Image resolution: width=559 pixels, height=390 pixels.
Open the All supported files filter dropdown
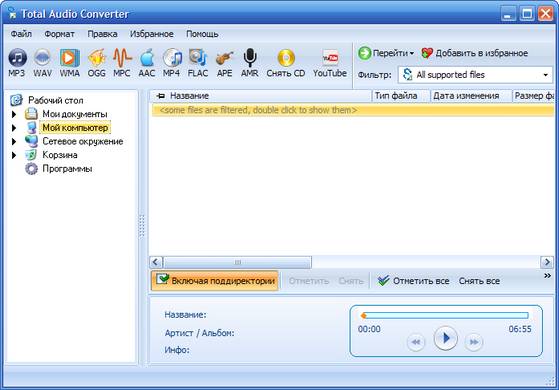475,75
